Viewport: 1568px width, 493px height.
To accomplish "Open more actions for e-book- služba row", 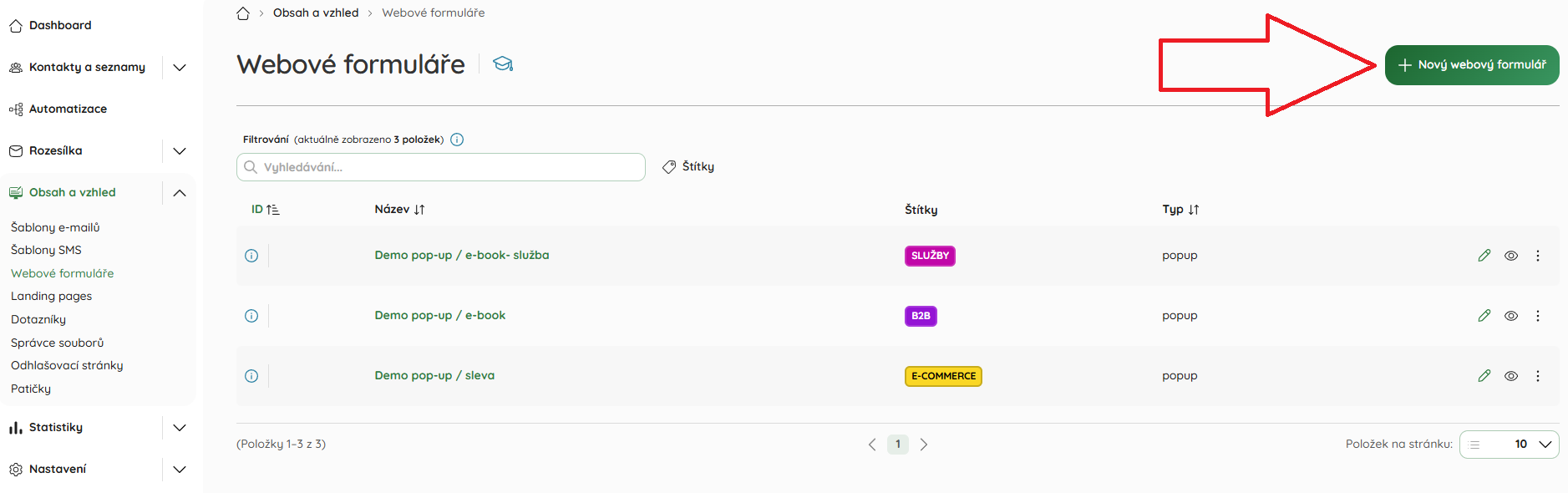I will (x=1538, y=256).
